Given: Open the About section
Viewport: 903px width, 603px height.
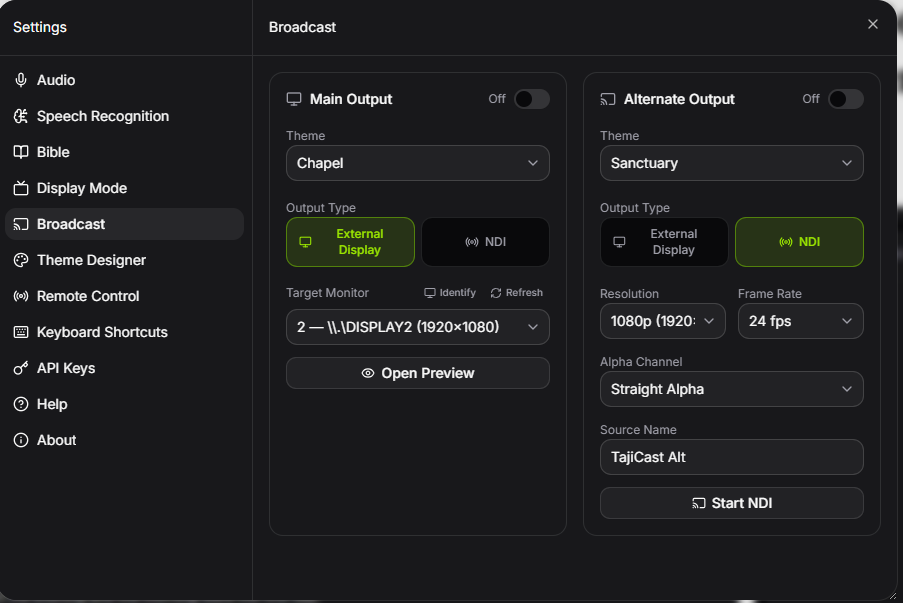Looking at the screenshot, I should point(124,440).
